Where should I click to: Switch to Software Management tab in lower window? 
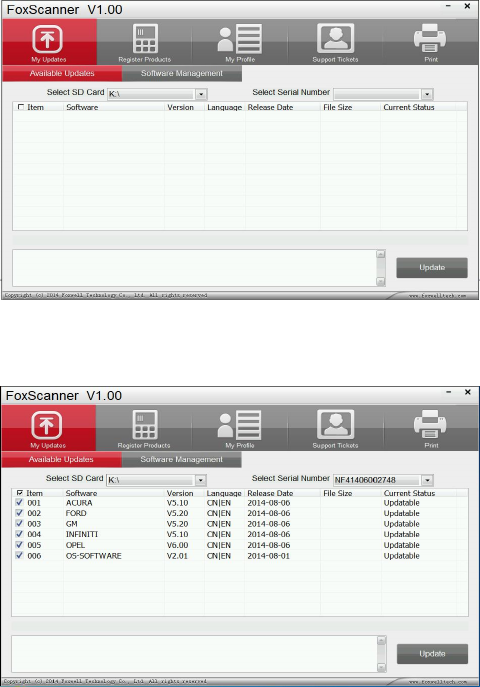click(181, 460)
